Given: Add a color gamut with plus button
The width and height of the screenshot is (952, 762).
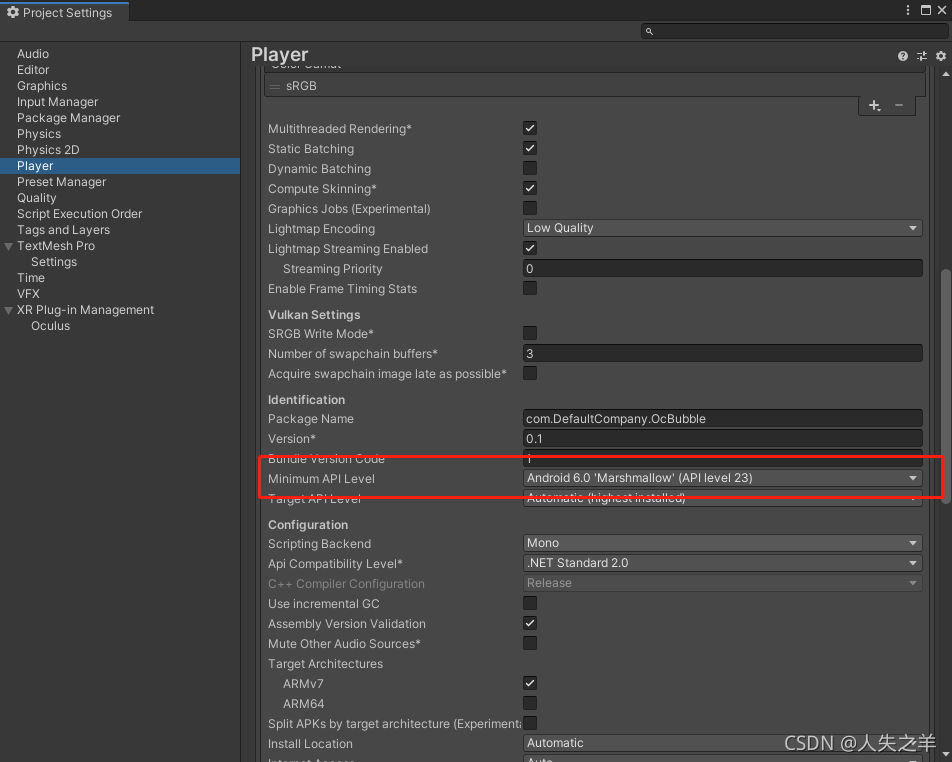Looking at the screenshot, I should tap(874, 106).
